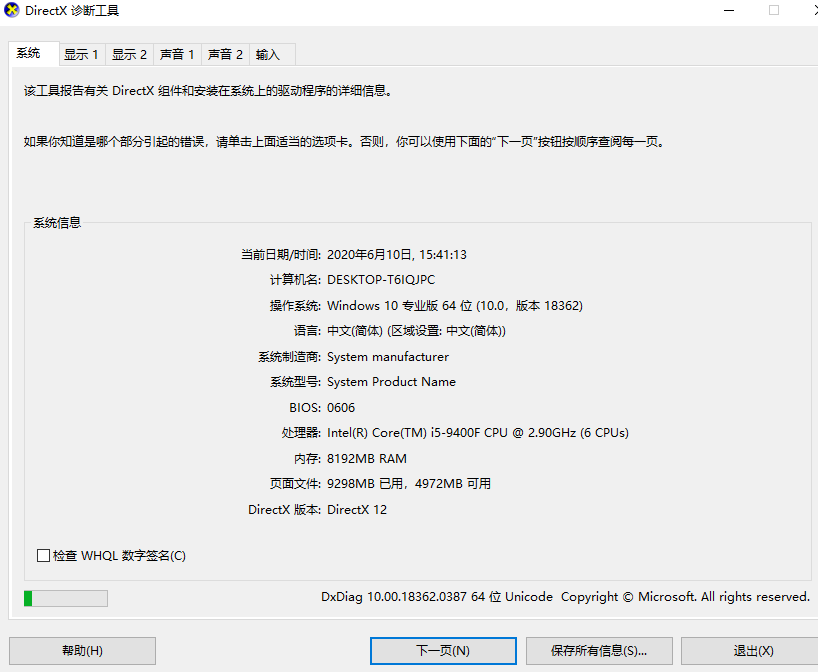The image size is (818, 672).
Task: Click the DirectX 12 version value
Action: click(x=357, y=510)
